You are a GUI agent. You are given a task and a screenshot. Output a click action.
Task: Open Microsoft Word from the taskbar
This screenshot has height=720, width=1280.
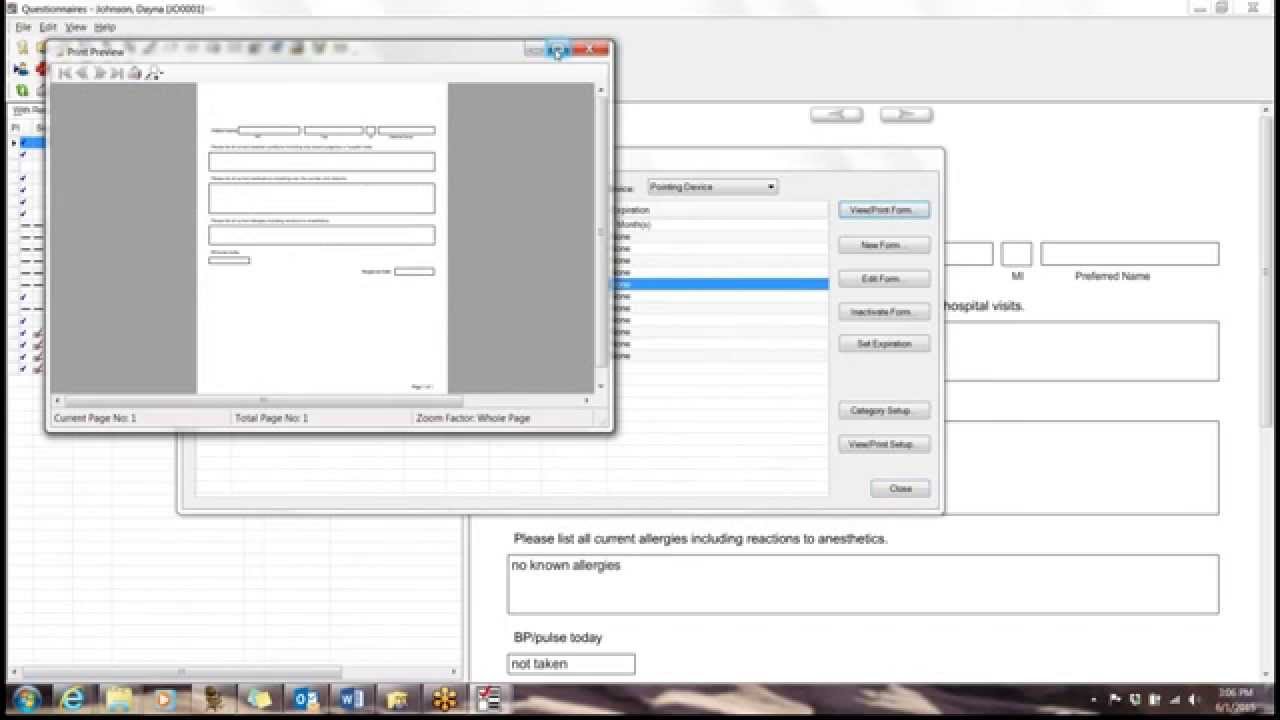[352, 698]
